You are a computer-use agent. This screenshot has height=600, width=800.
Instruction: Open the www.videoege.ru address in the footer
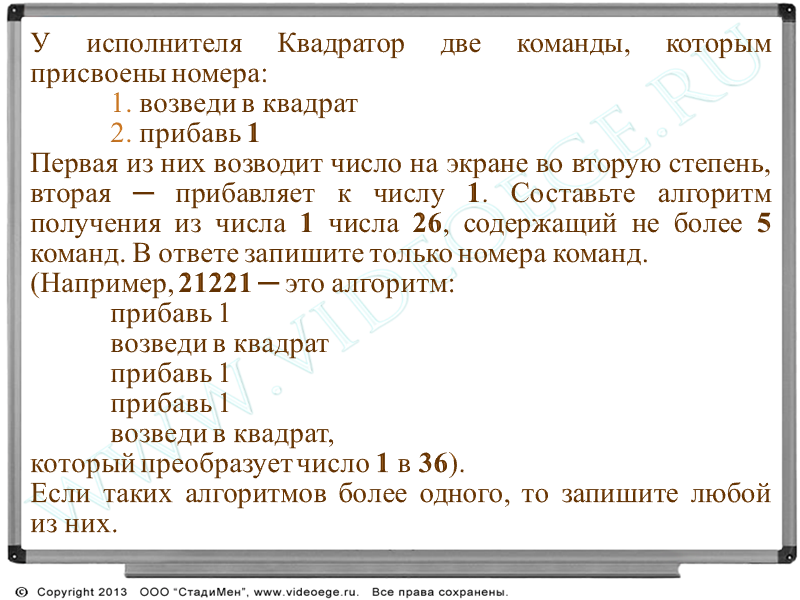click(306, 592)
